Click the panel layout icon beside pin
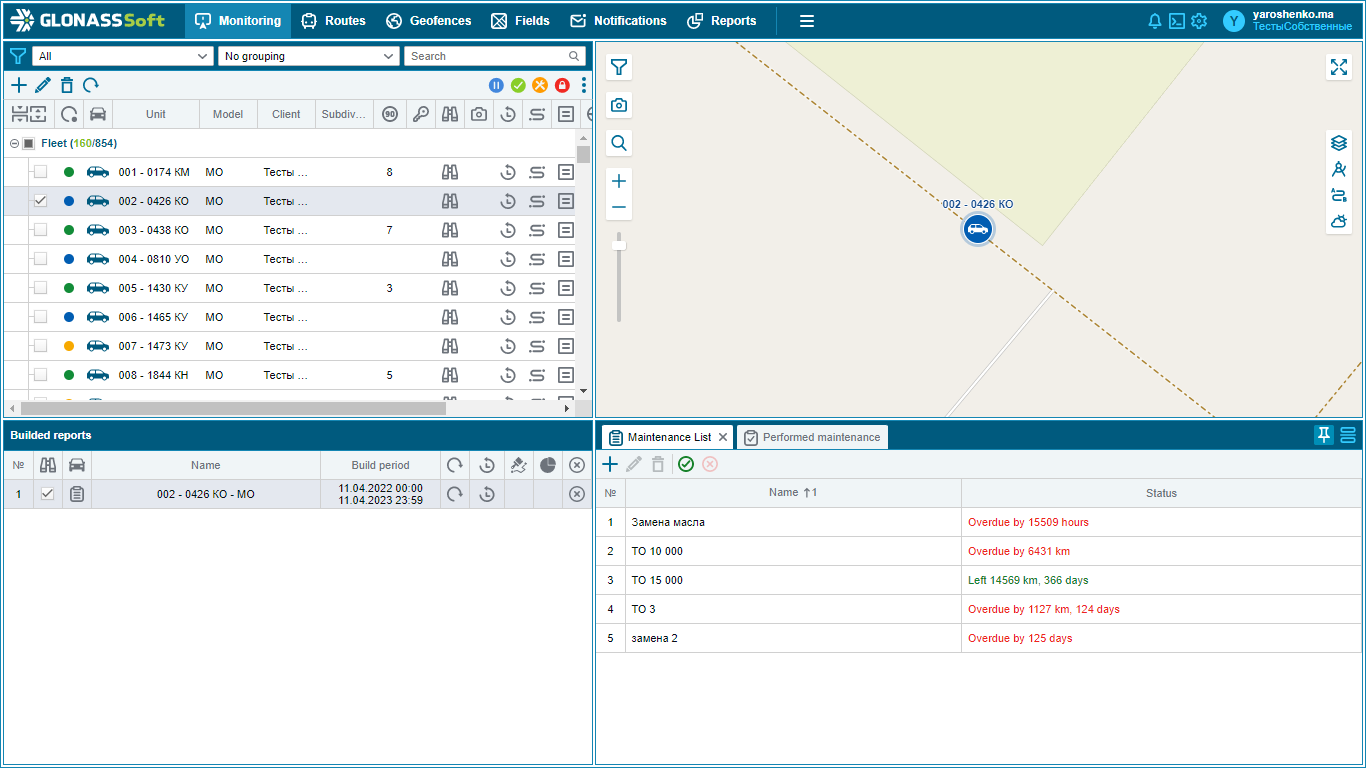Viewport: 1366px width, 768px height. click(1348, 435)
